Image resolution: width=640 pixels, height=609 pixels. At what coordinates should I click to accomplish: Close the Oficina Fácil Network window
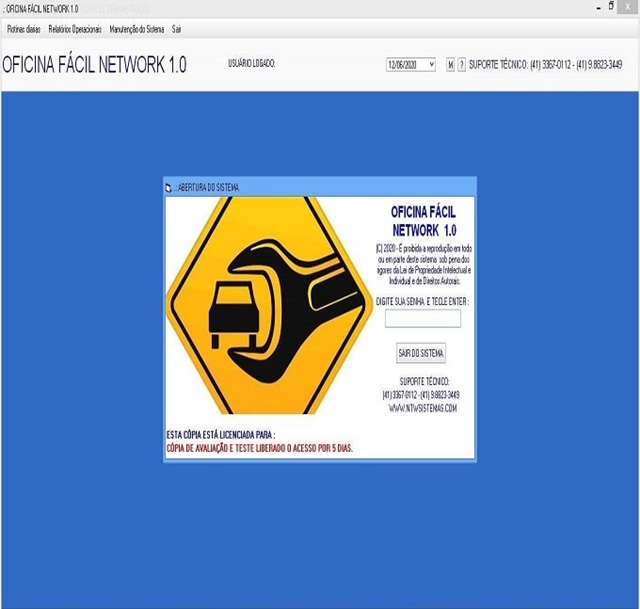click(x=627, y=7)
